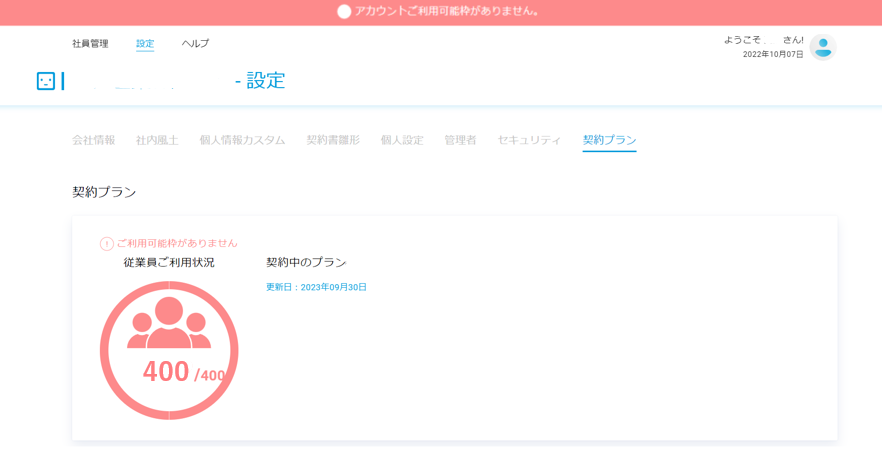882x473 pixels.
Task: Open the 設定 menu
Action: [145, 43]
